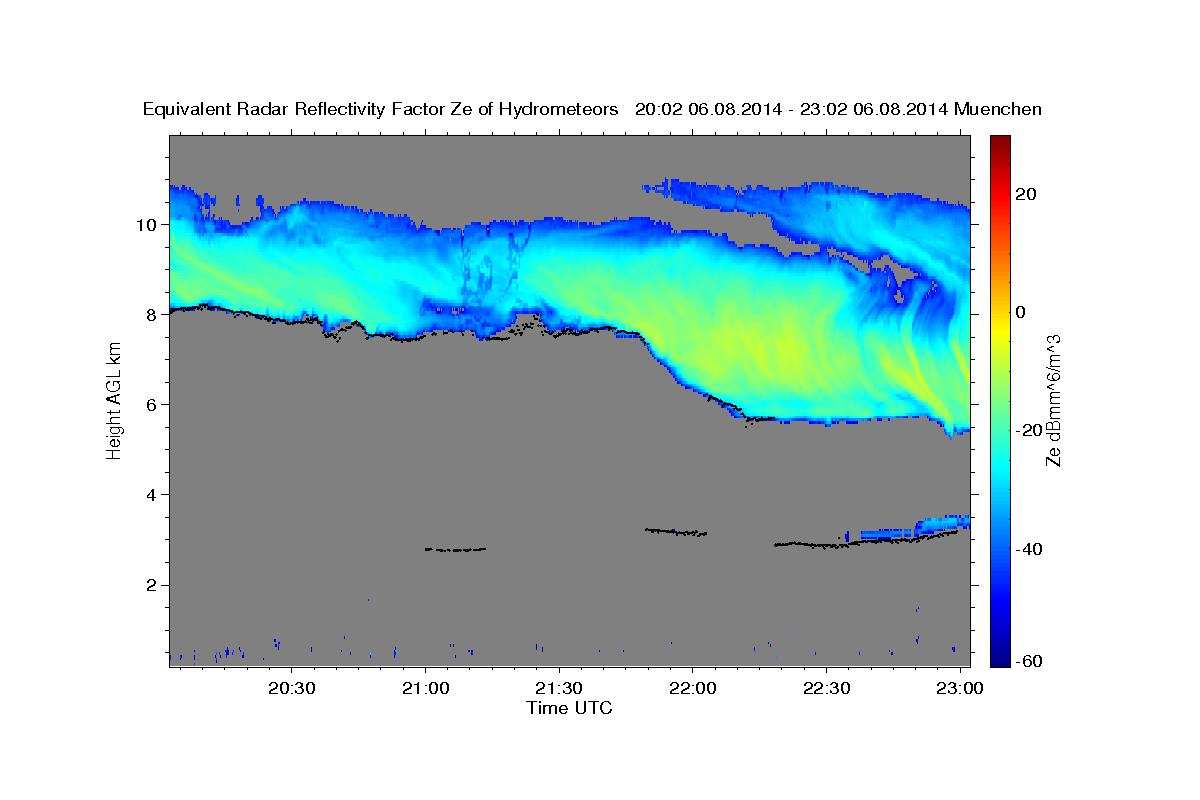Click the height axis label 6
Screen dimensions: 1200x800
pyautogui.click(x=154, y=404)
